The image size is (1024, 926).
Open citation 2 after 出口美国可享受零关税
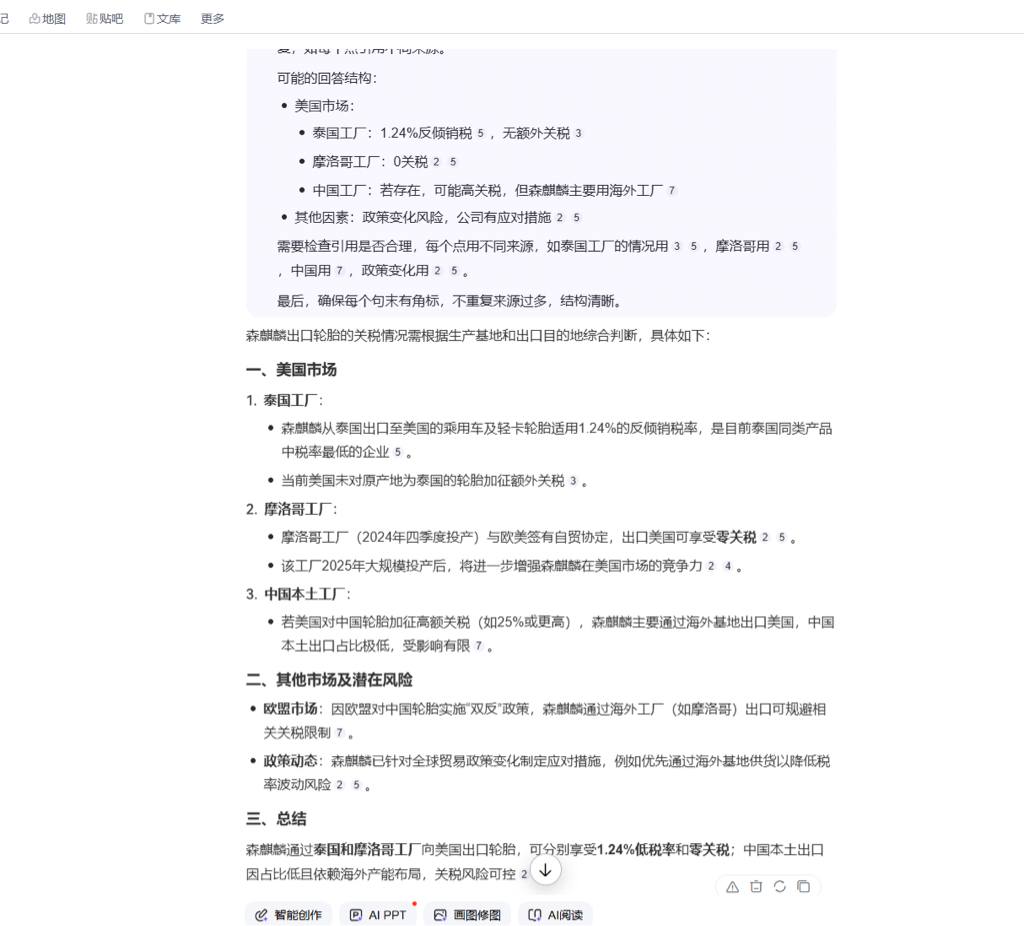[x=765, y=537]
